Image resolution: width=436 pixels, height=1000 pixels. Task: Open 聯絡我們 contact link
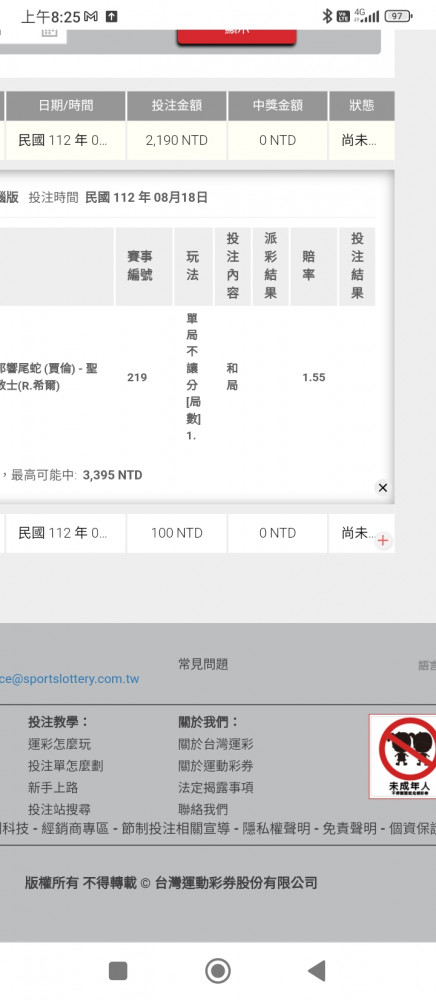(203, 809)
